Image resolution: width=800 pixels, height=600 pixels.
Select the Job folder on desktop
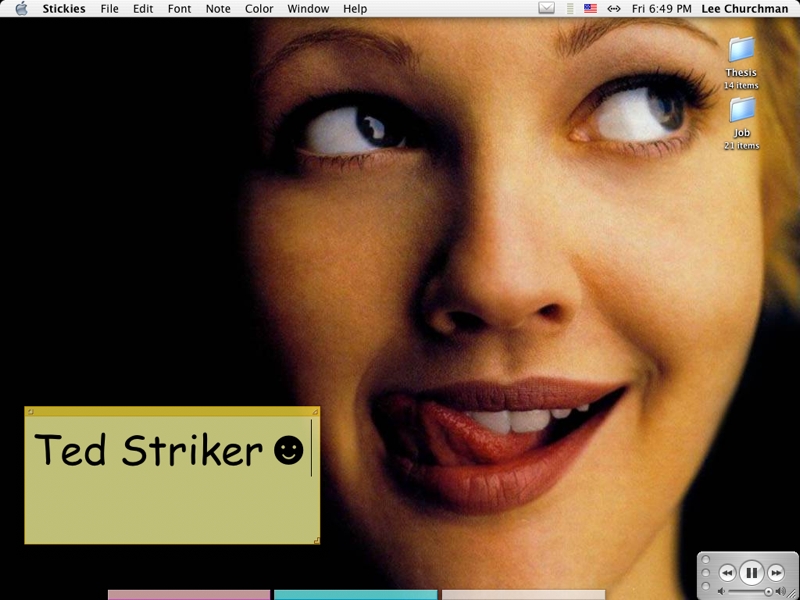coord(741,110)
